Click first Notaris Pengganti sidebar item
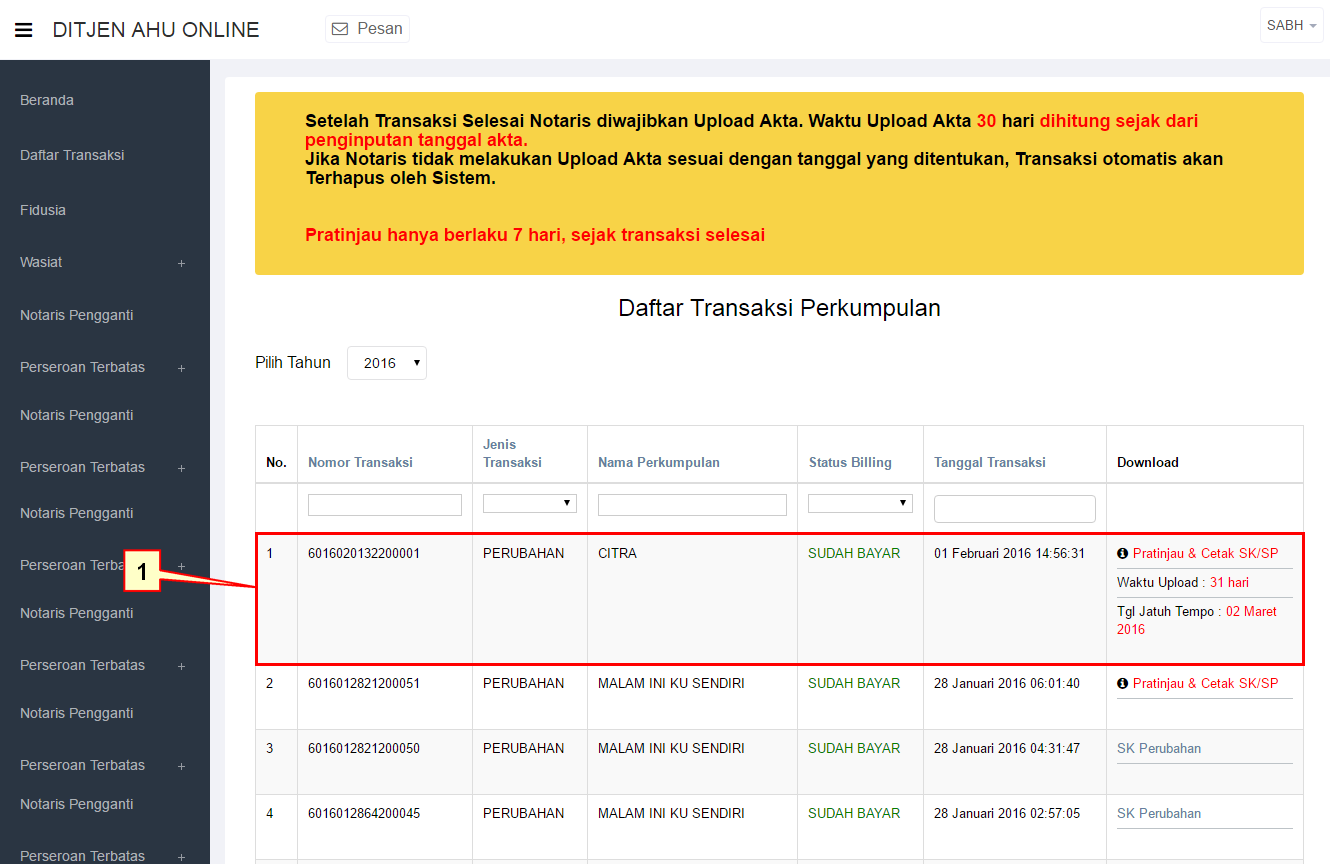 (x=76, y=315)
